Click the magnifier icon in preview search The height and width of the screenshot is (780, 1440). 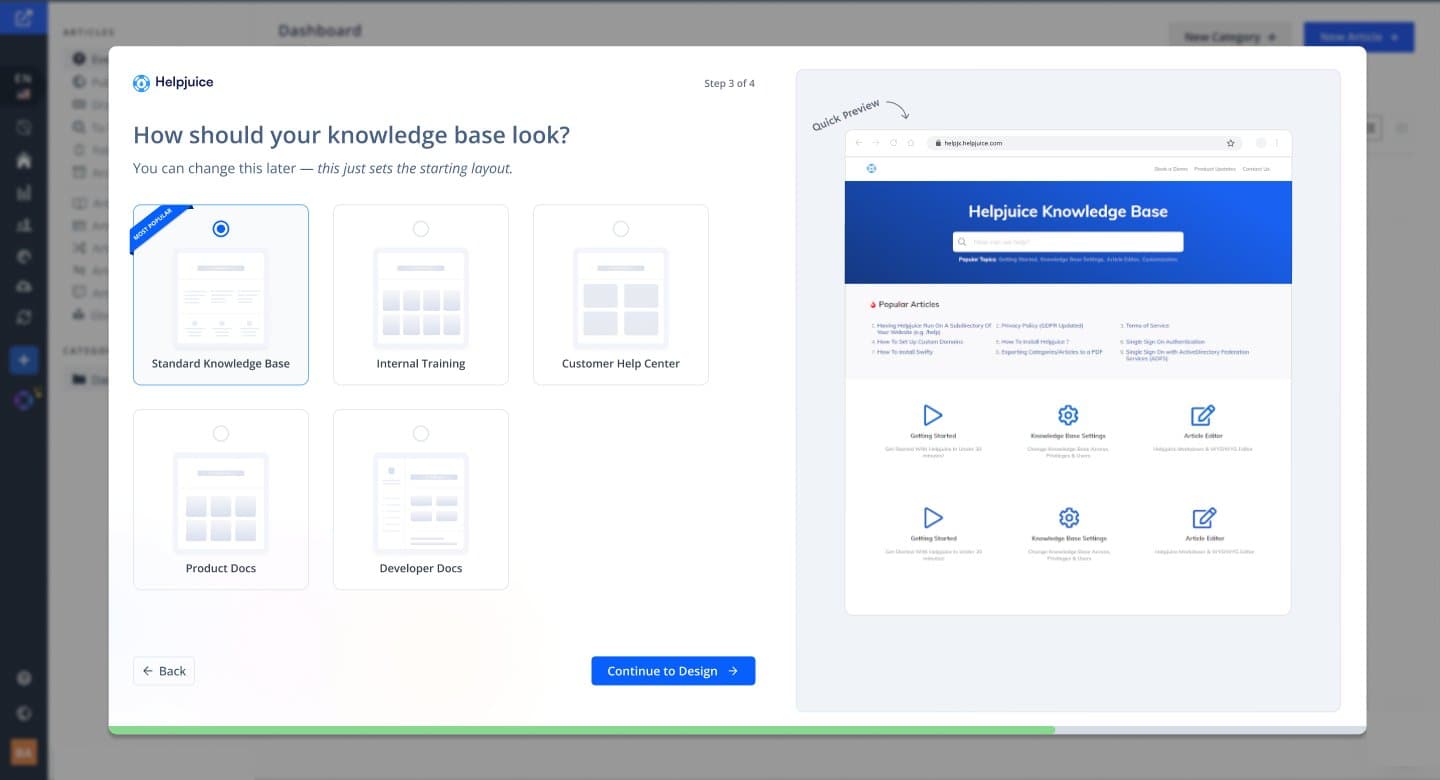click(962, 242)
